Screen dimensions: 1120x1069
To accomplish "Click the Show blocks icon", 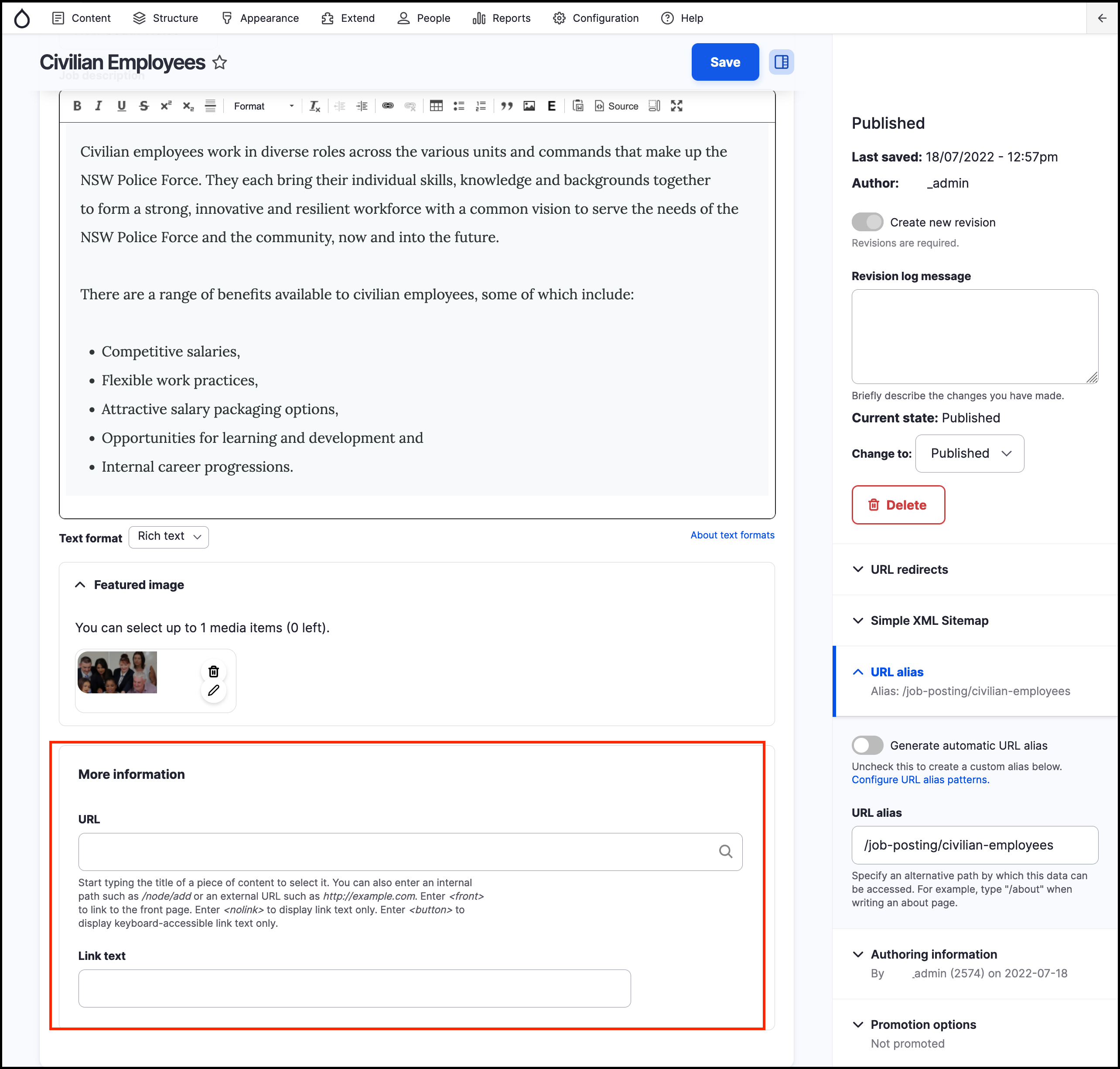I will pos(655,106).
